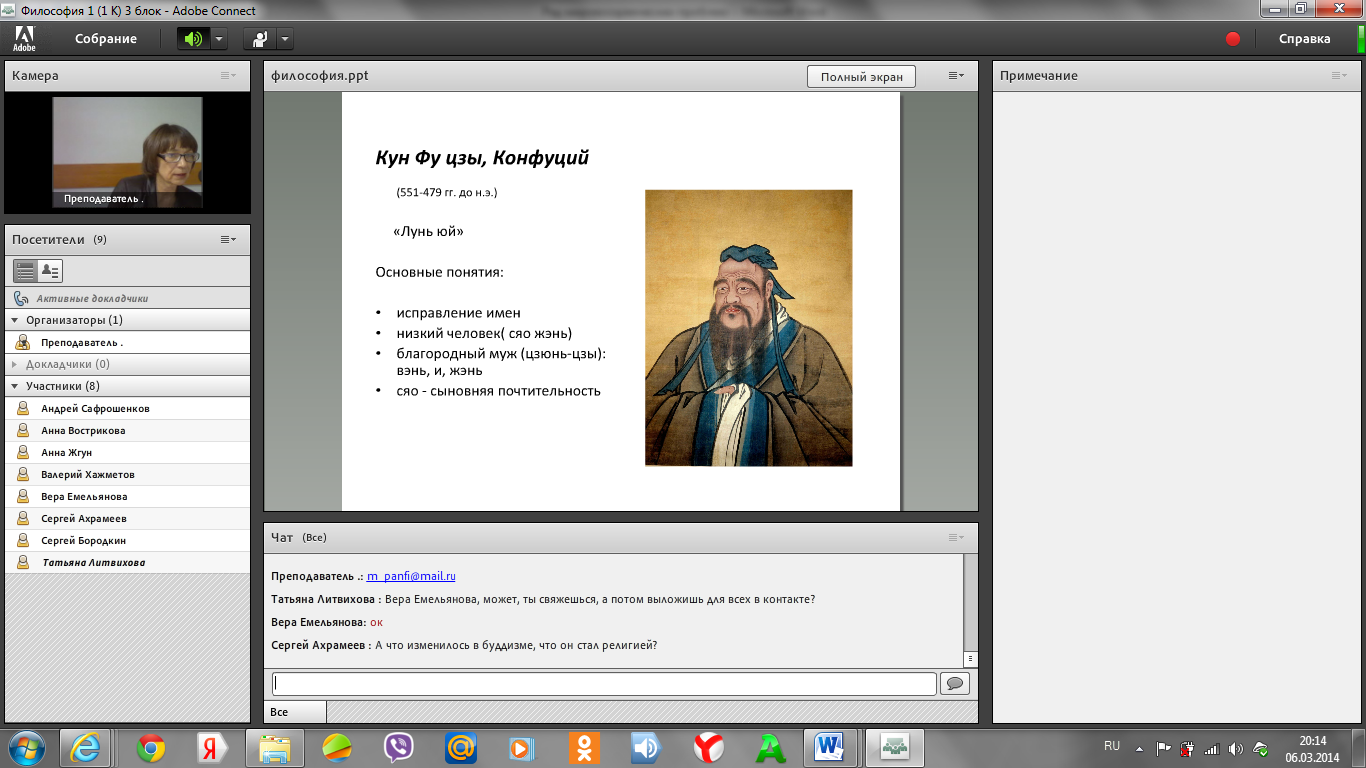This screenshot has height=768, width=1366.
Task: Open Google Chrome from taskbar
Action: [x=151, y=747]
